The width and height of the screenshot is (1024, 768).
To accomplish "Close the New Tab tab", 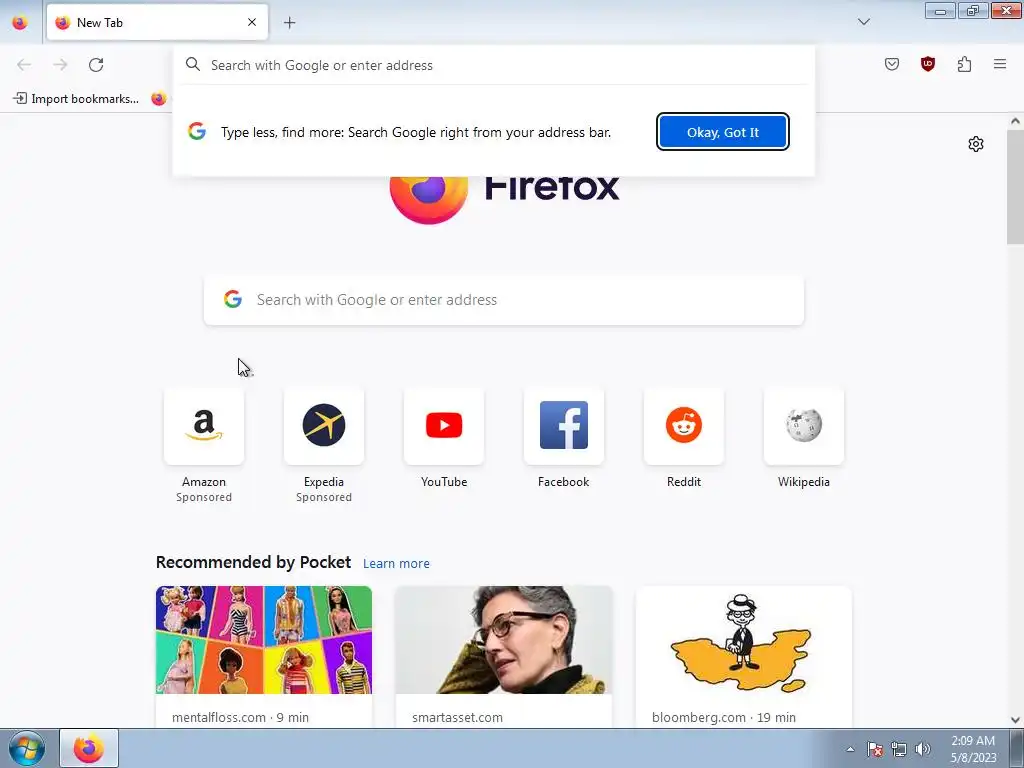I will (252, 22).
